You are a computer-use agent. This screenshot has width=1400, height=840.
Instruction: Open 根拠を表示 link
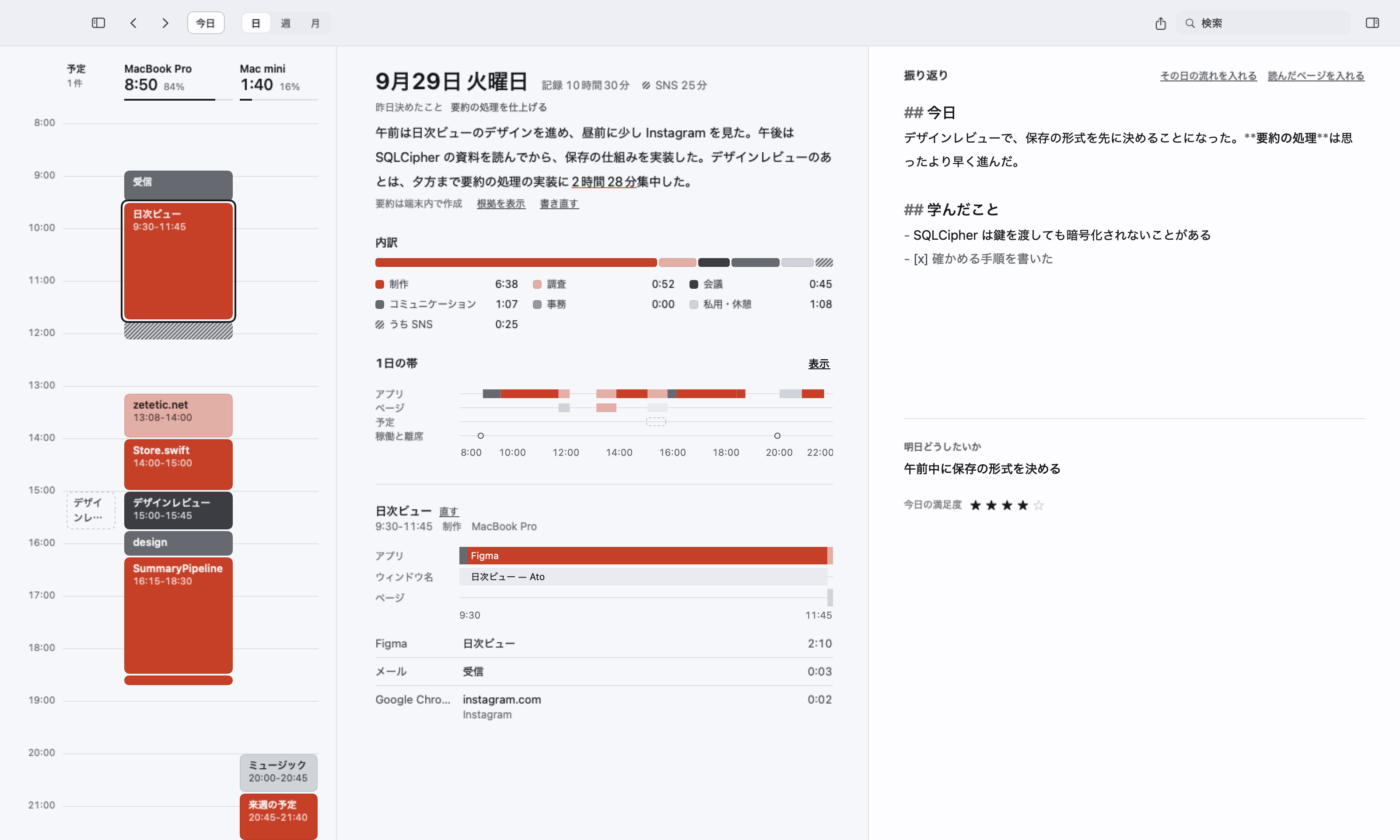tap(501, 204)
